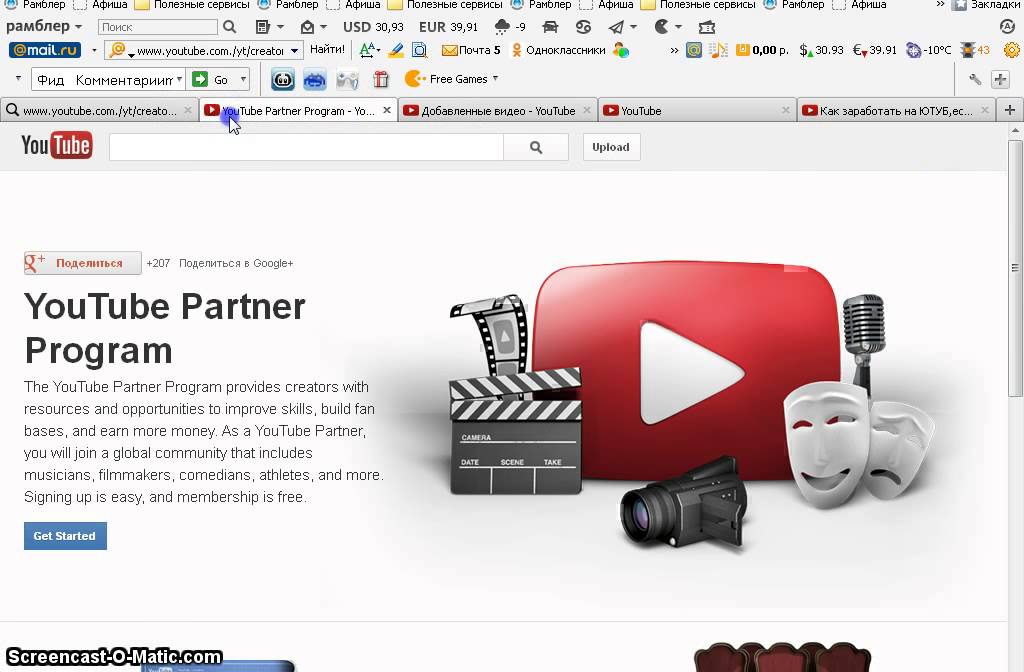
Task: Open the horoscope Cancer sign icon
Action: 583,27
